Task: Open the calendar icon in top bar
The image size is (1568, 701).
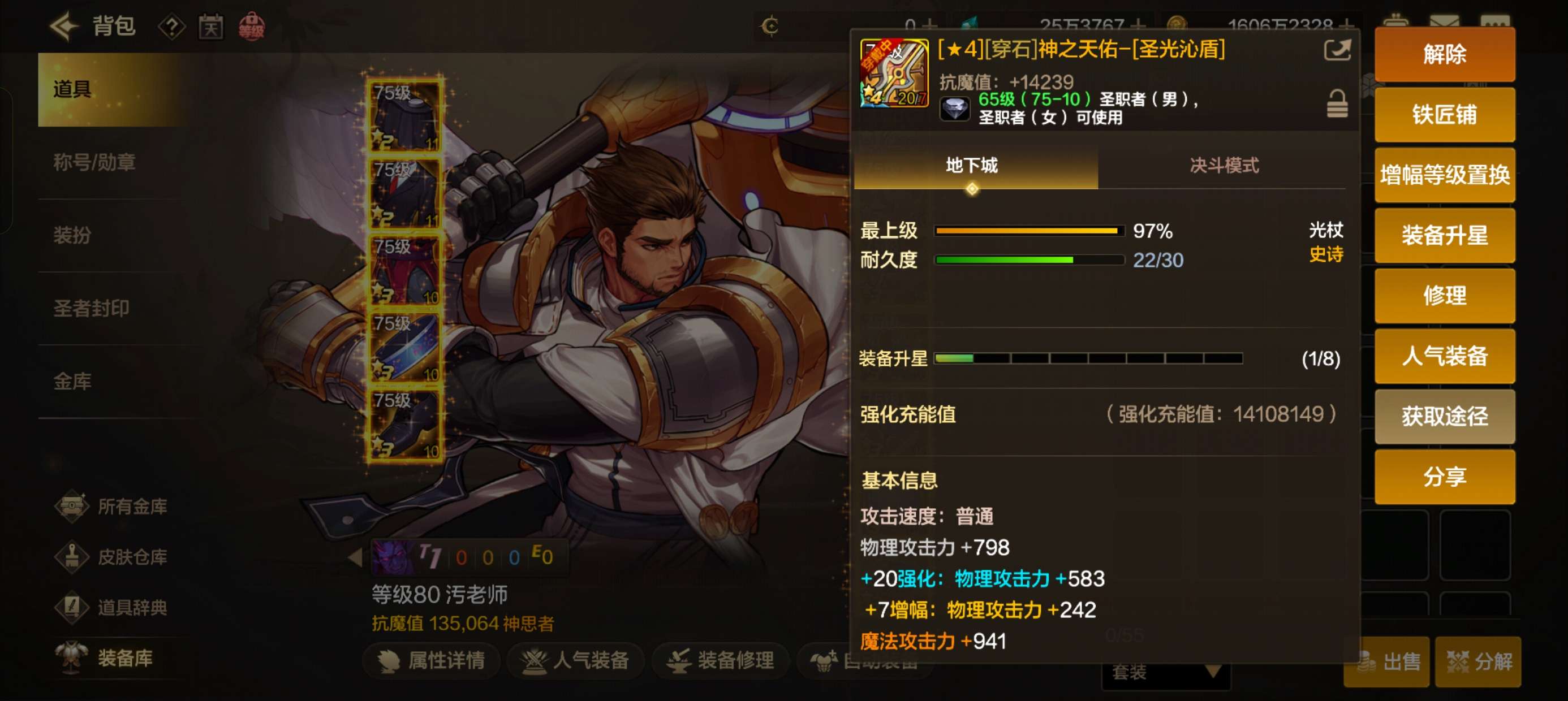Action: 210,27
